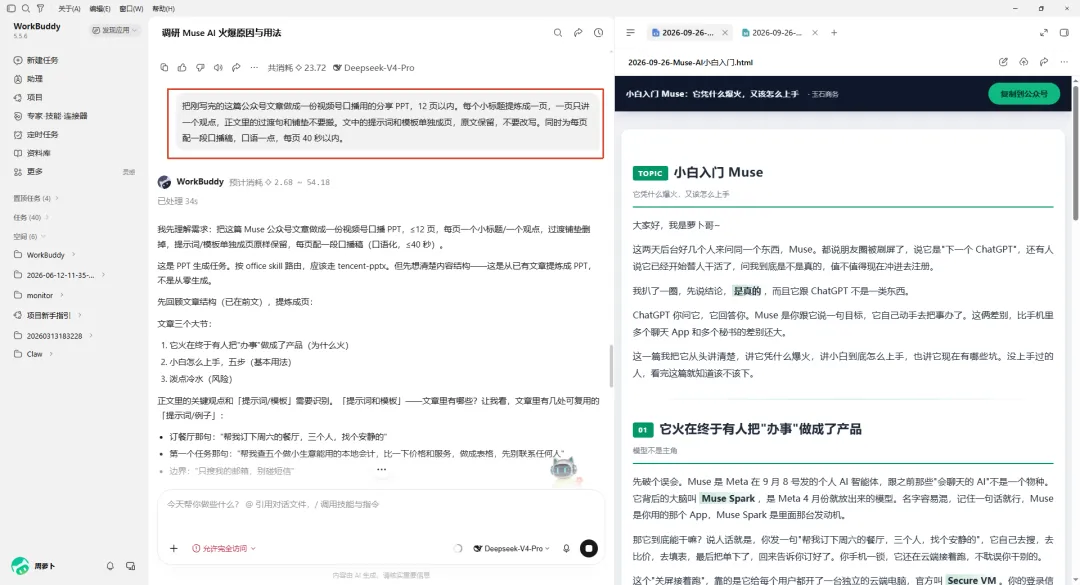This screenshot has width=1080, height=585.
Task: Add attachment with plus button
Action: click(174, 548)
